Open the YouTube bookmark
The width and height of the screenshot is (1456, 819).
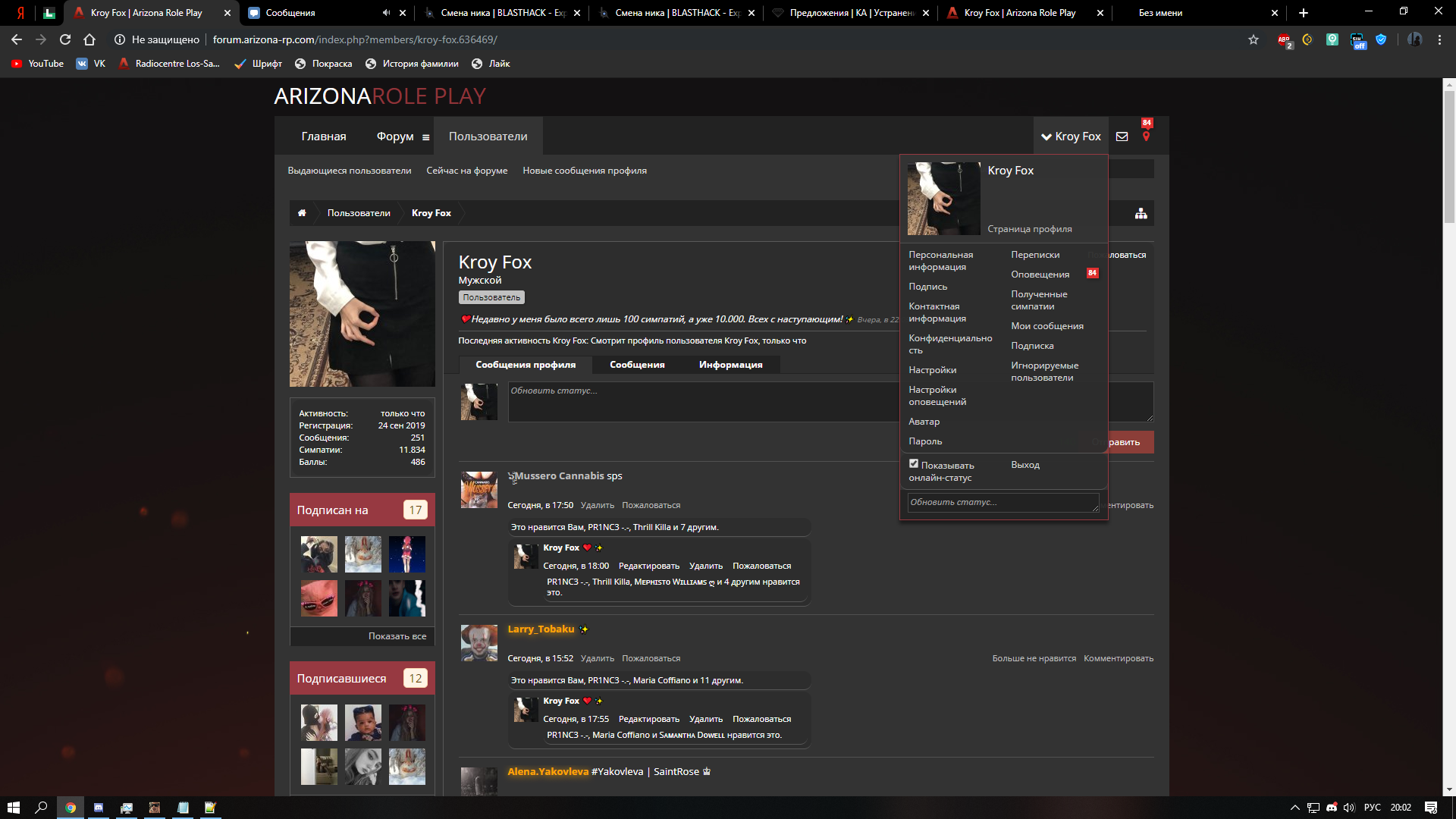[x=37, y=64]
